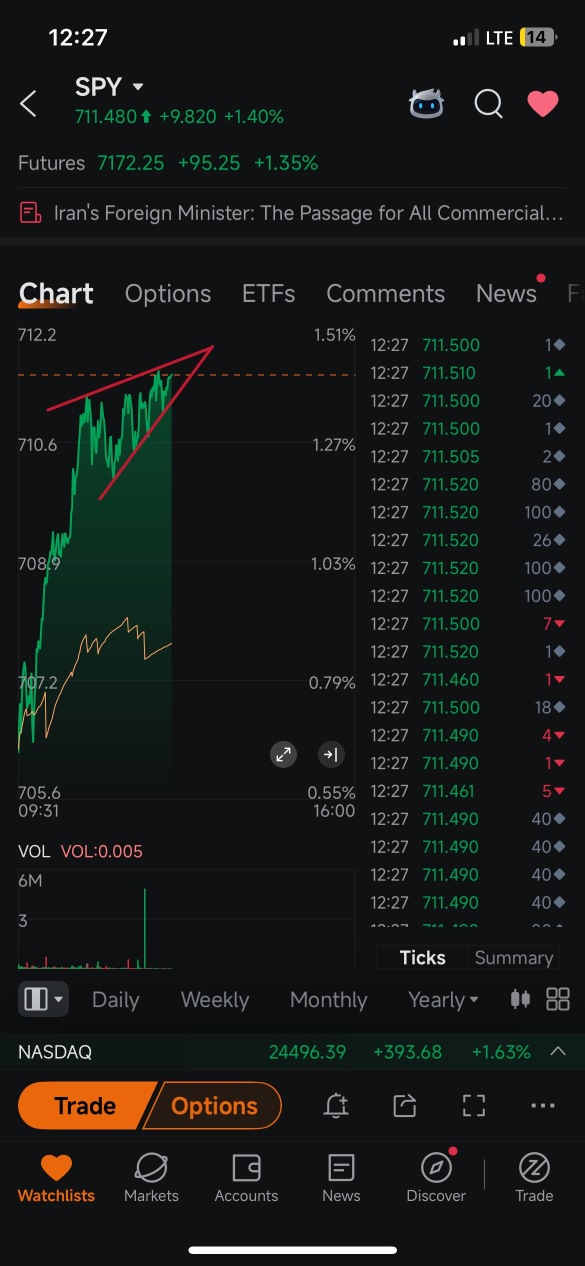Collapse tick panel with arrow-bar icon

pos(331,755)
